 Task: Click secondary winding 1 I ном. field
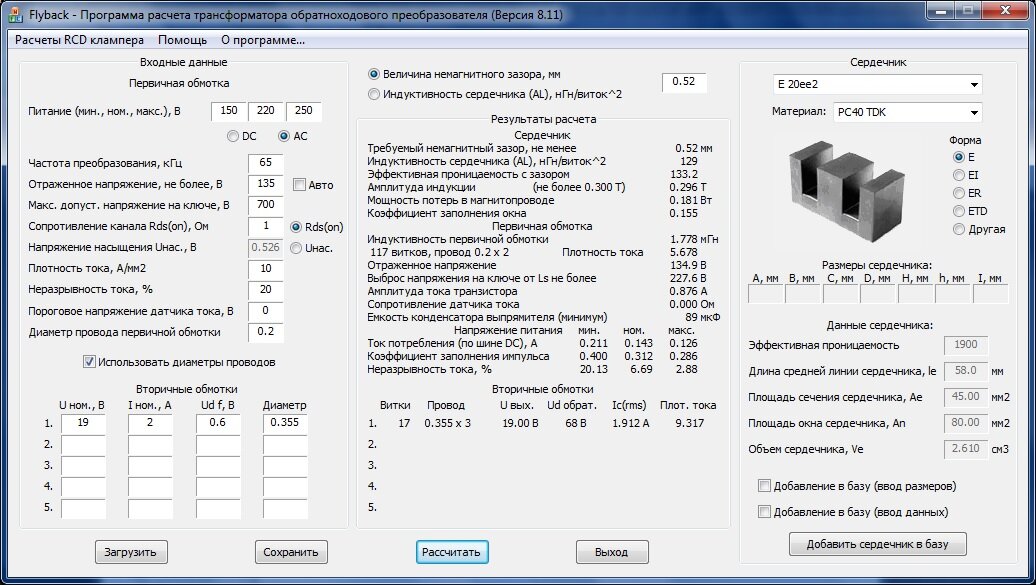[x=150, y=423]
